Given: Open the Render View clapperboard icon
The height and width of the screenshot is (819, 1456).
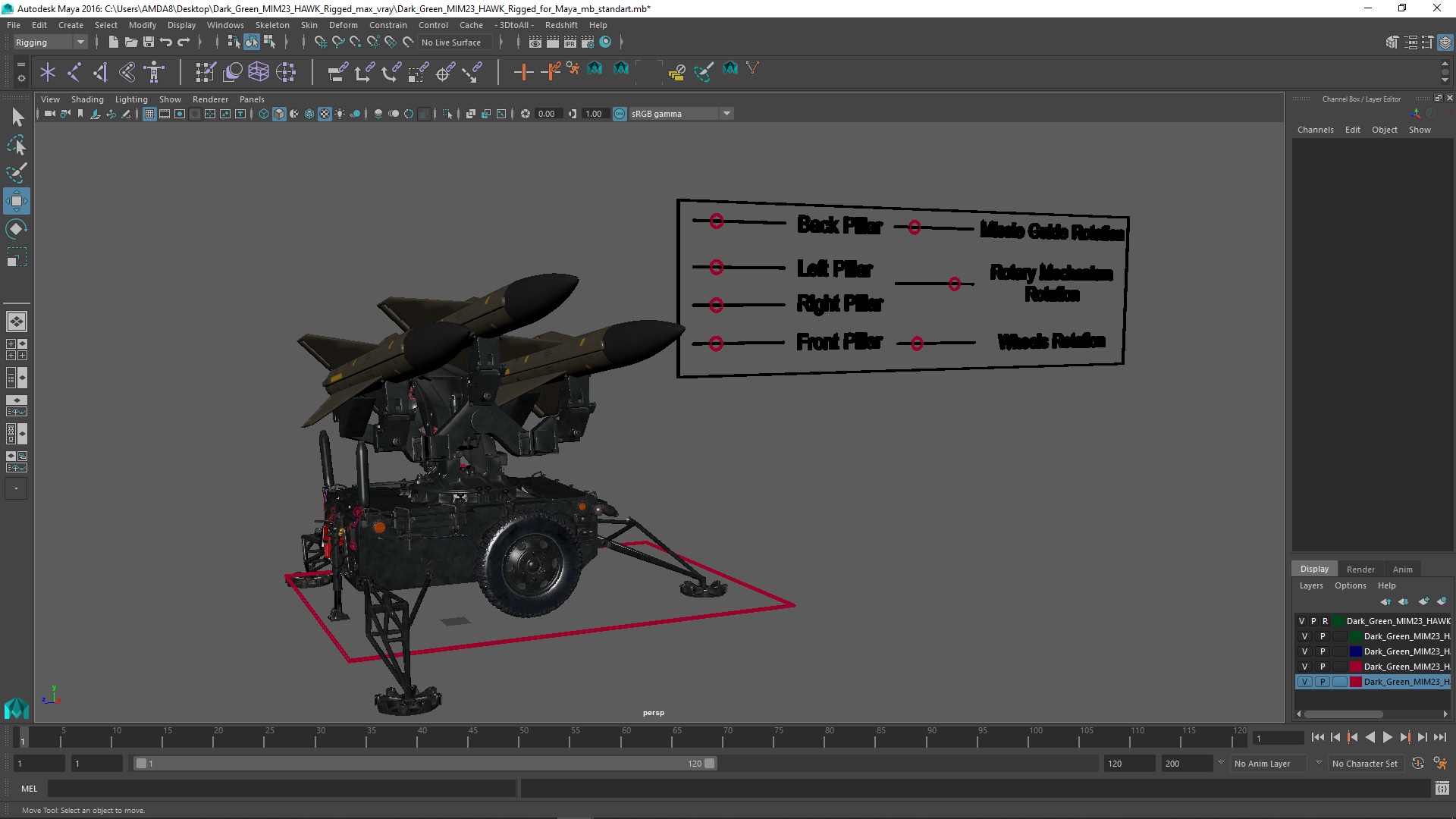Looking at the screenshot, I should [535, 42].
